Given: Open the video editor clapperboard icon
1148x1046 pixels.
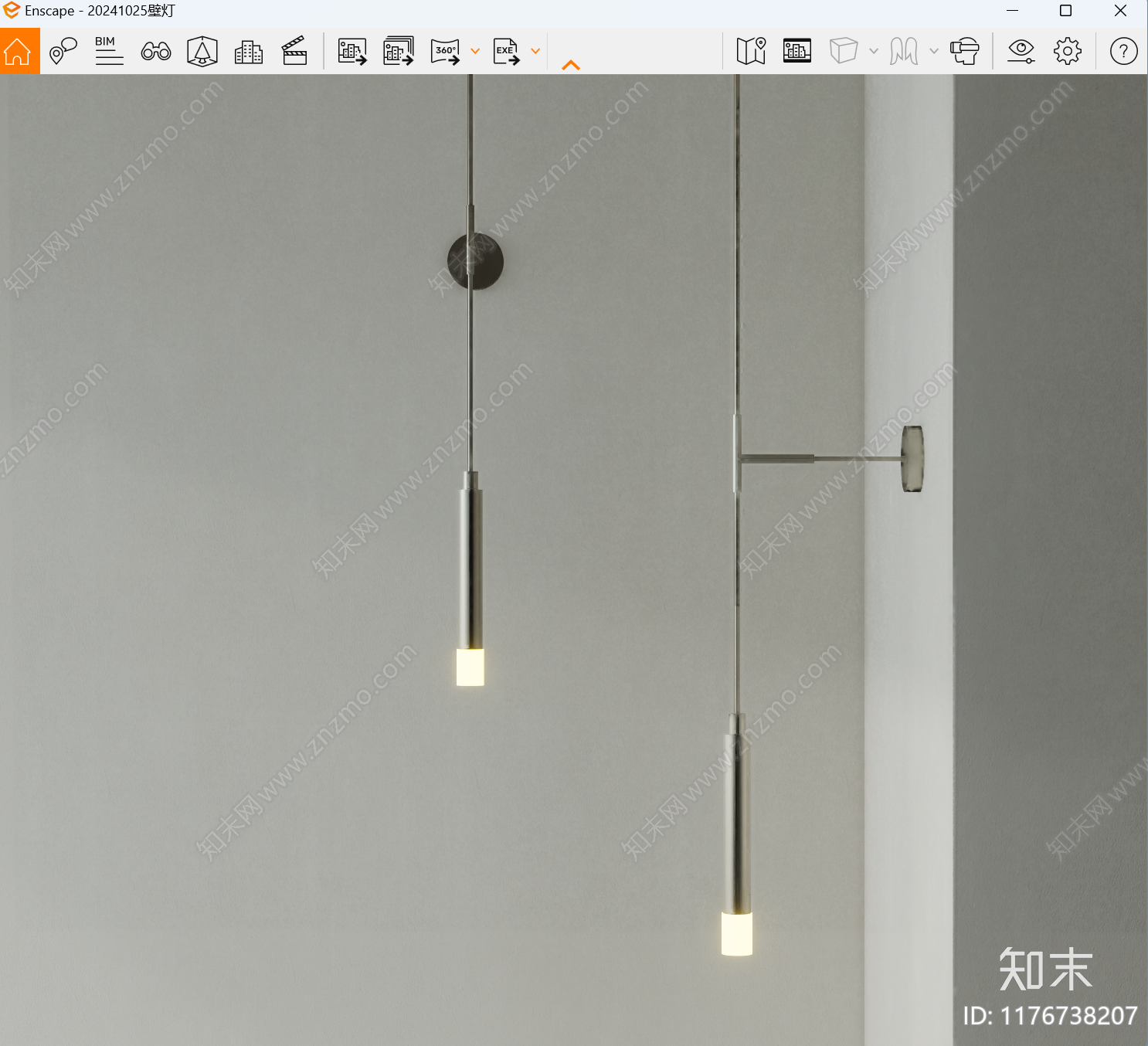Looking at the screenshot, I should coord(294,51).
